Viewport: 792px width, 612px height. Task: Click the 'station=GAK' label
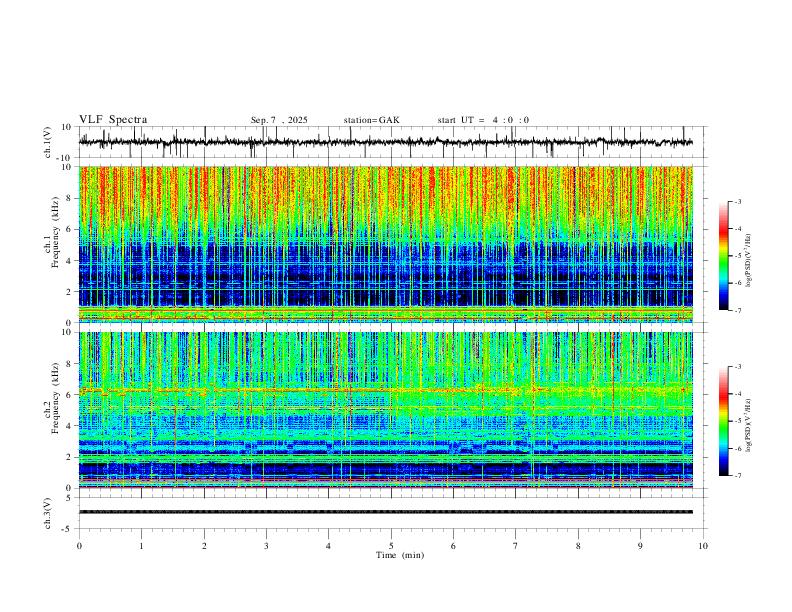[x=371, y=120]
